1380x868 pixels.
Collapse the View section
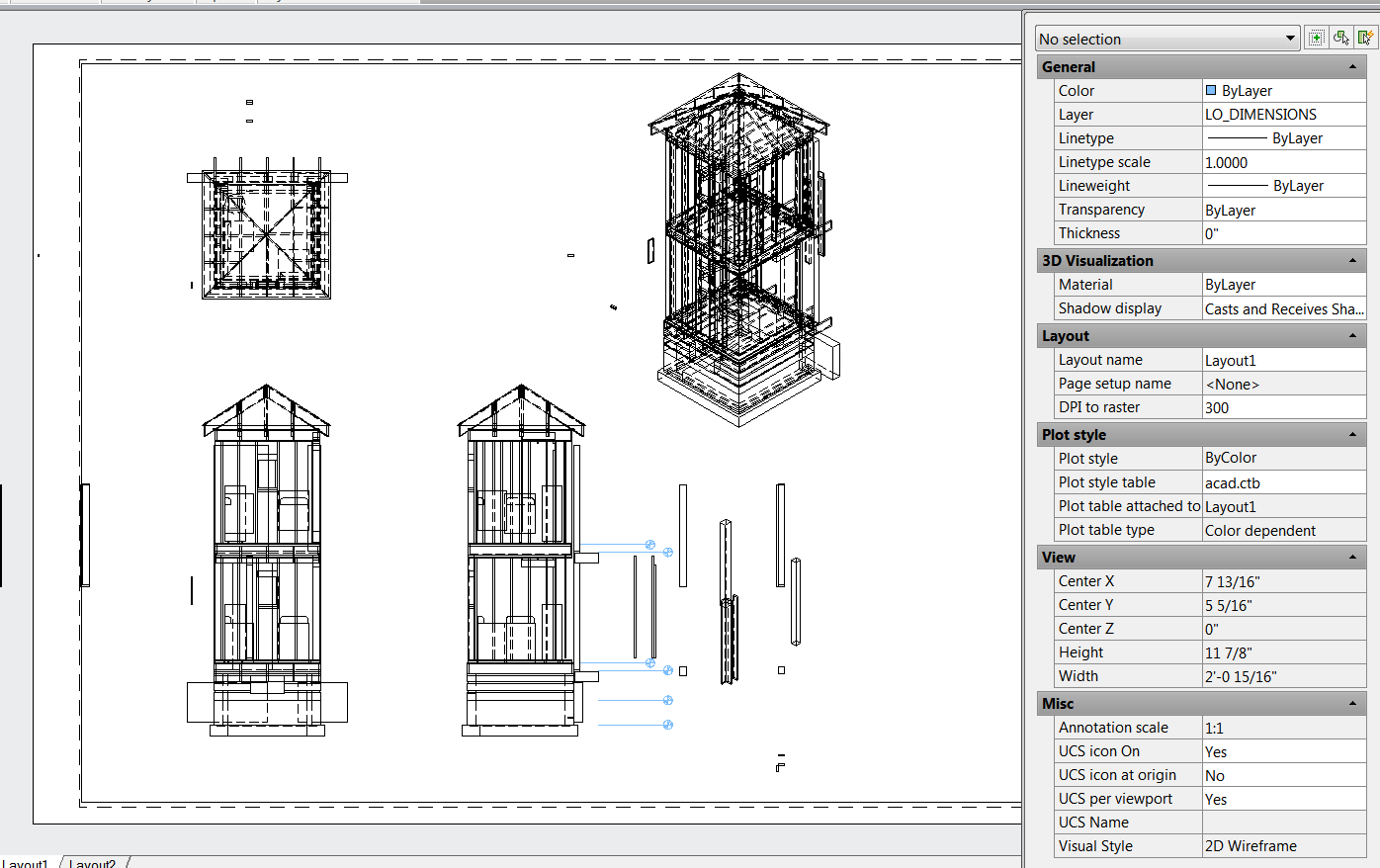pos(1352,557)
